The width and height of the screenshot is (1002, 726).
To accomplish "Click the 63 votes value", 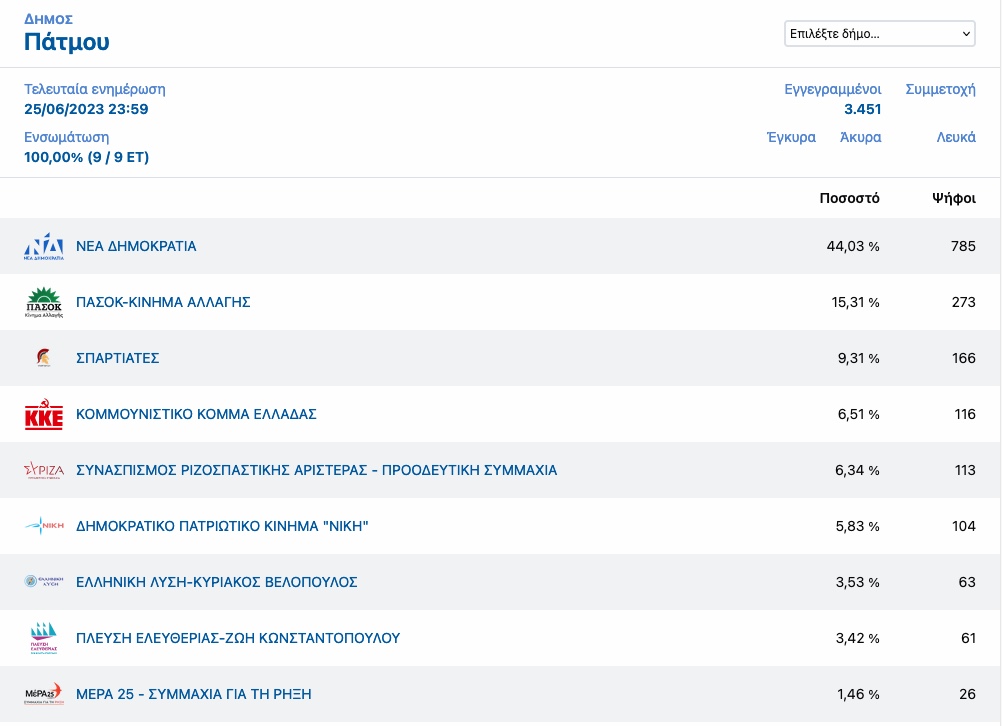I will pyautogui.click(x=967, y=582).
